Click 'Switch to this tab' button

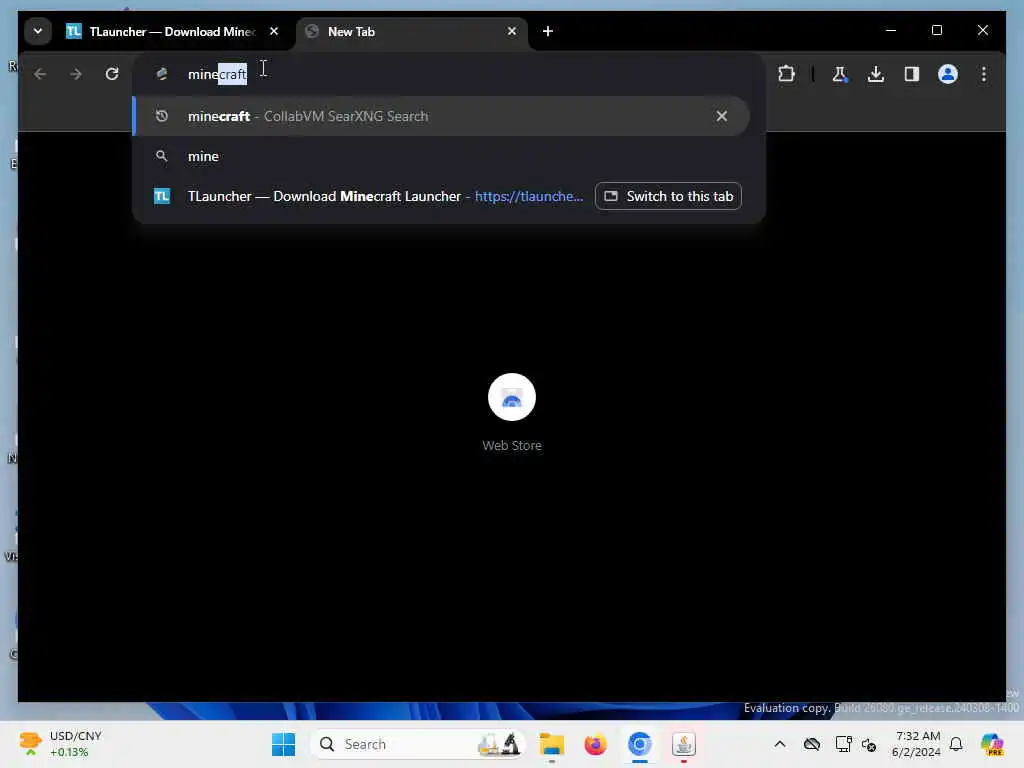tap(668, 196)
